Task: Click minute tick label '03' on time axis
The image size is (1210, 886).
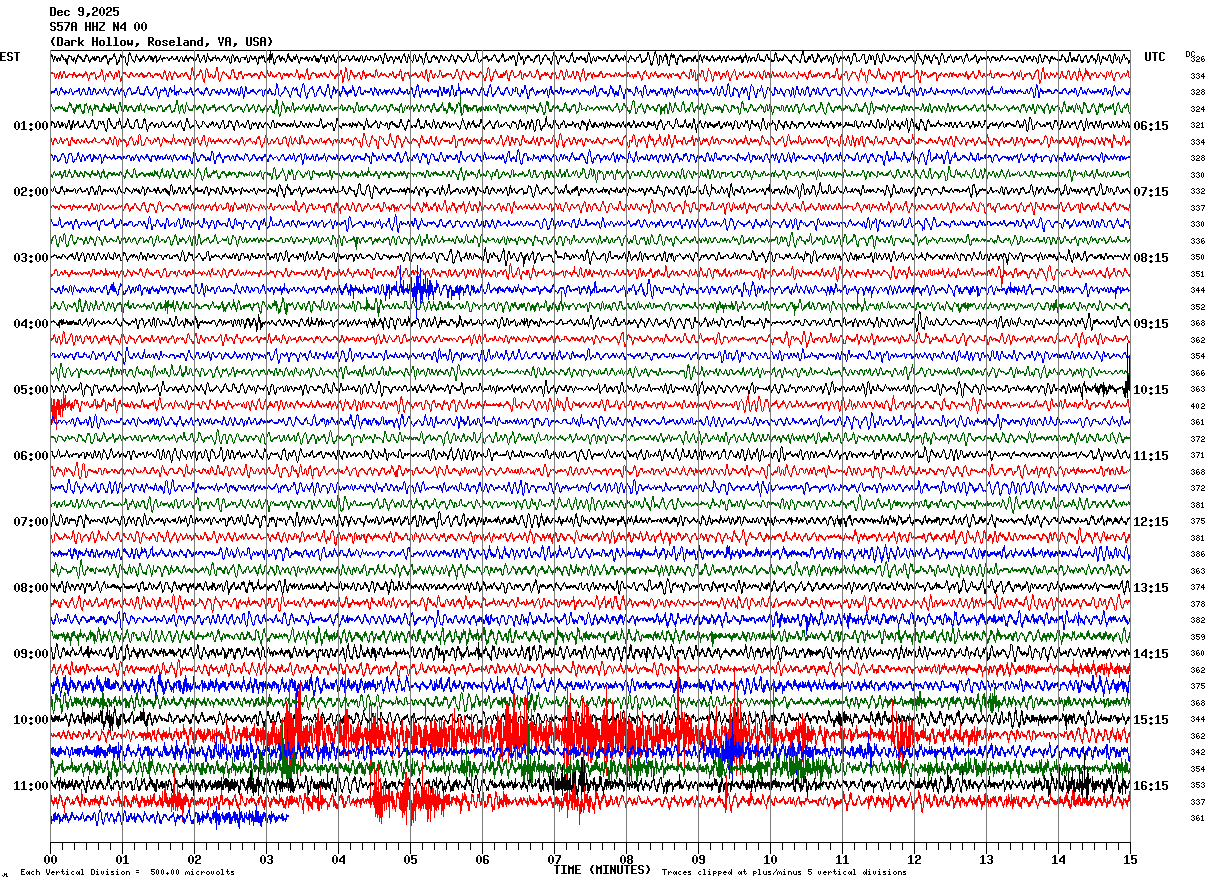Action: coord(266,860)
